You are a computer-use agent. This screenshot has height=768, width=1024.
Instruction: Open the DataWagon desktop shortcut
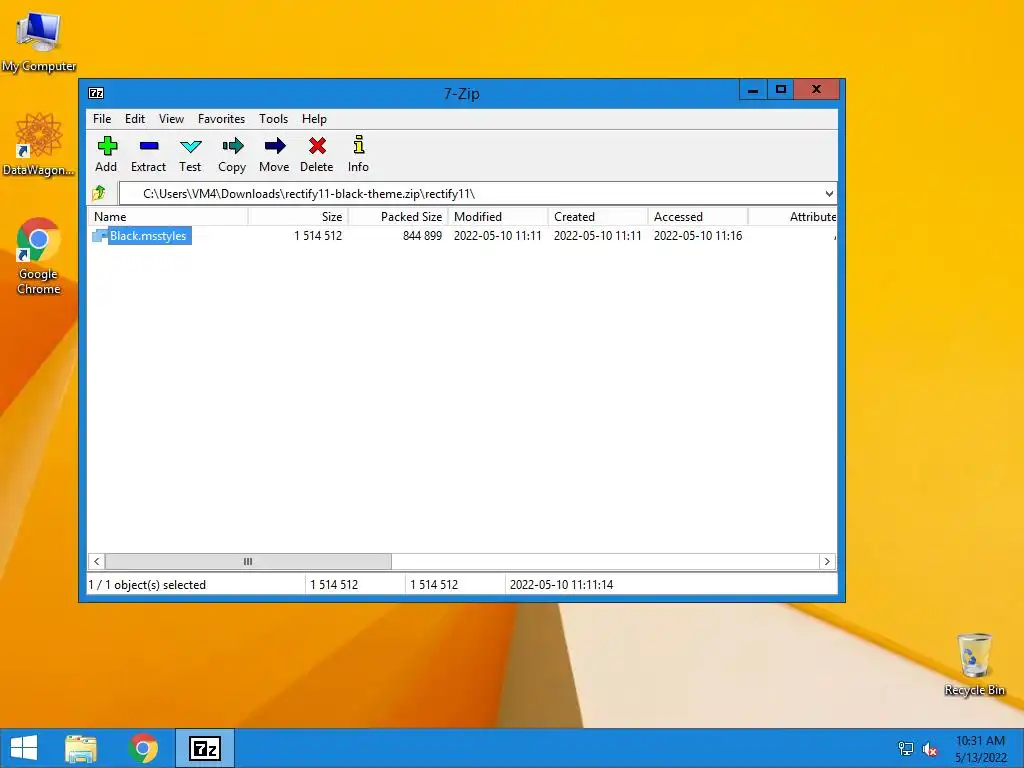(x=39, y=144)
